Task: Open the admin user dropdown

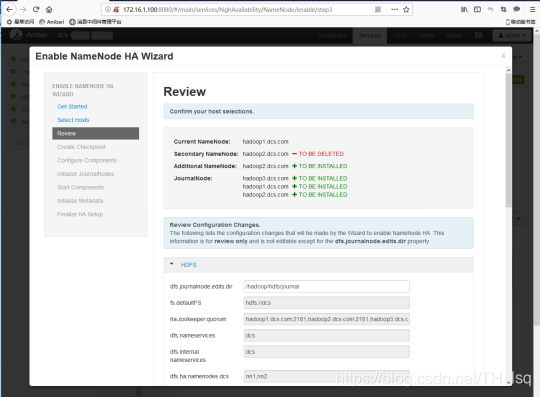Action: click(x=512, y=36)
